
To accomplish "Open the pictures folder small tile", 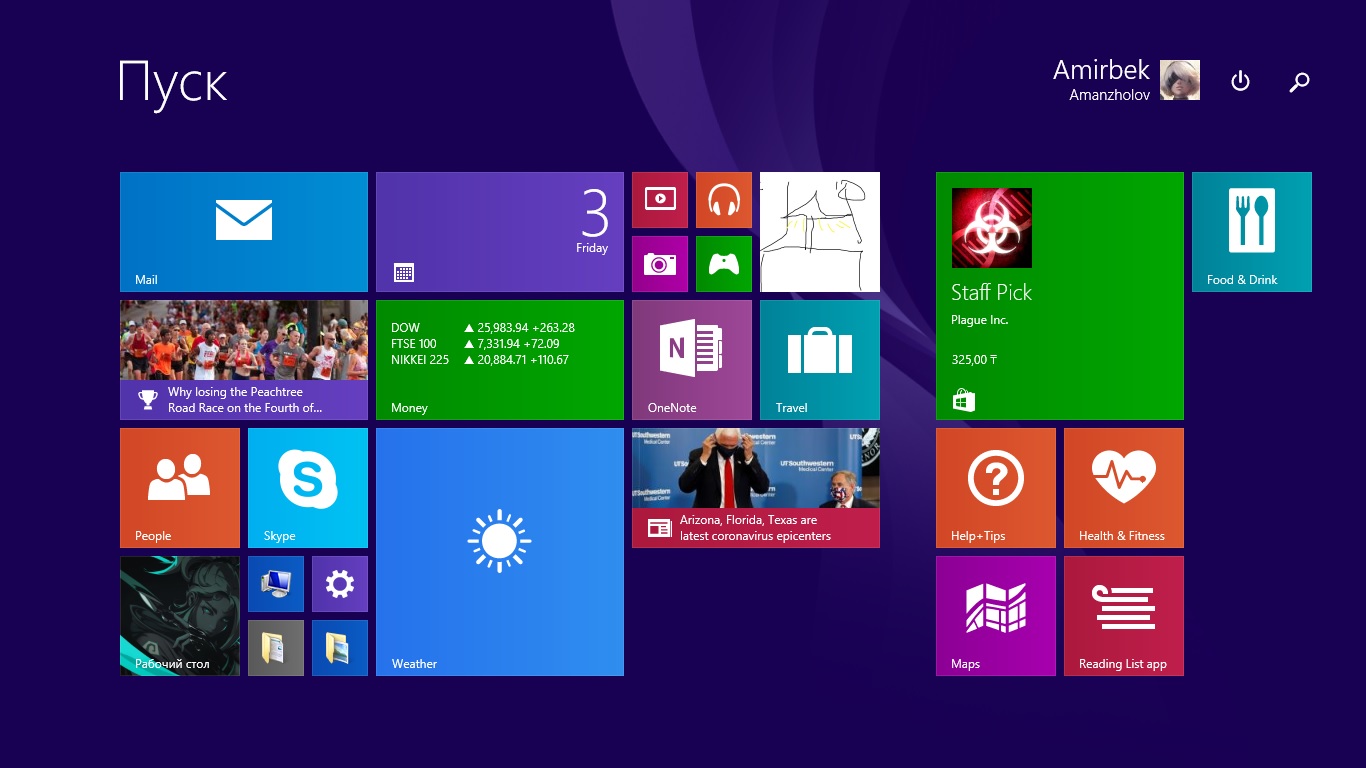I will 340,648.
